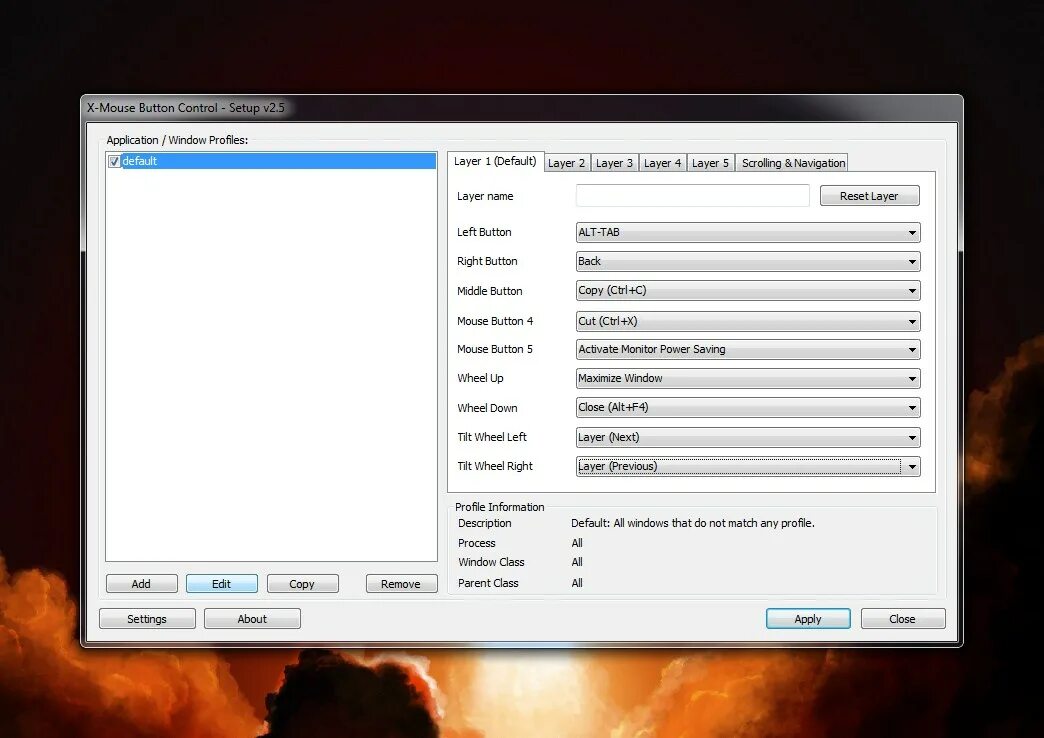Switch to the Layer 2 tab
This screenshot has height=738, width=1044.
(x=567, y=163)
